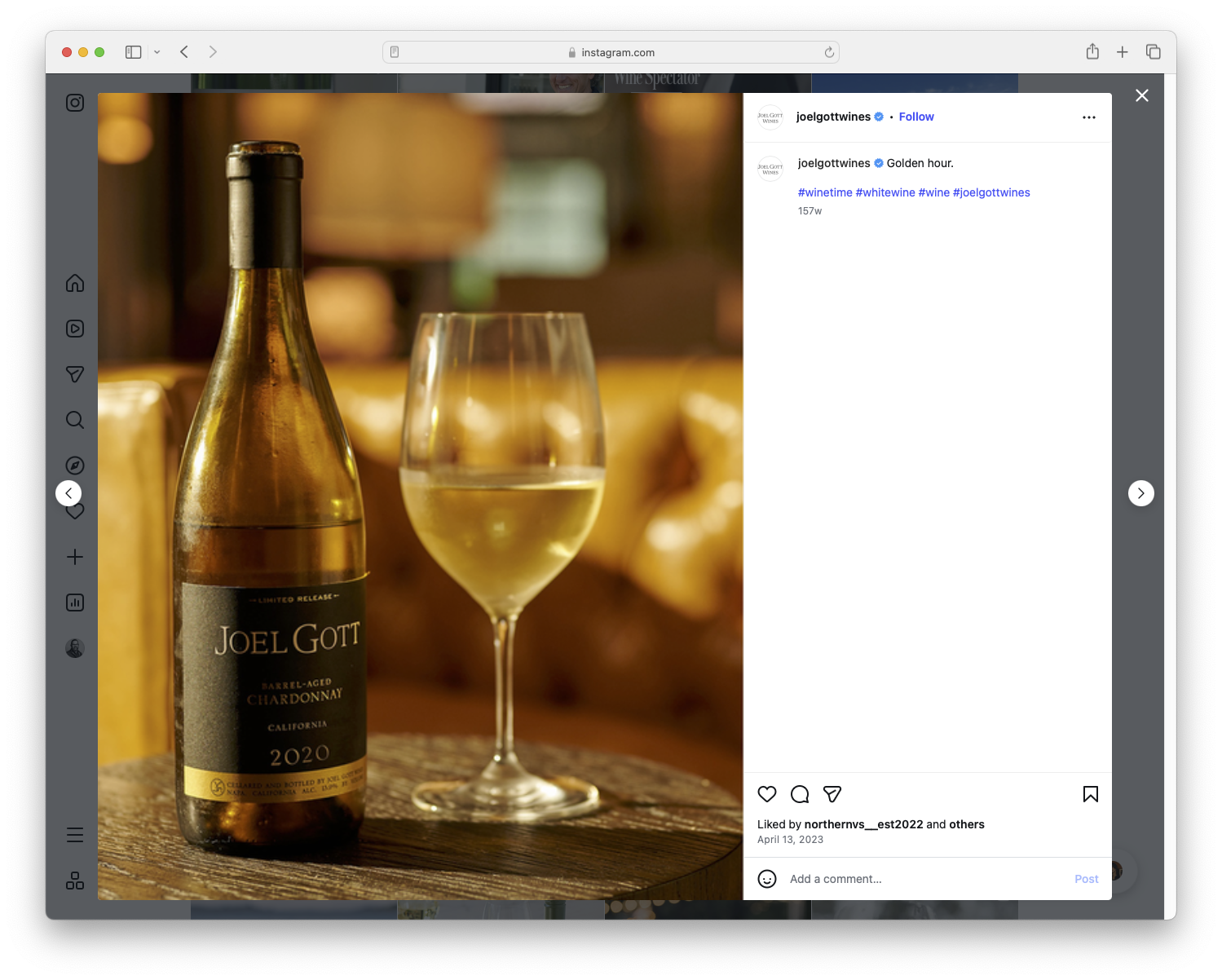Reload the page in Safari

click(829, 52)
